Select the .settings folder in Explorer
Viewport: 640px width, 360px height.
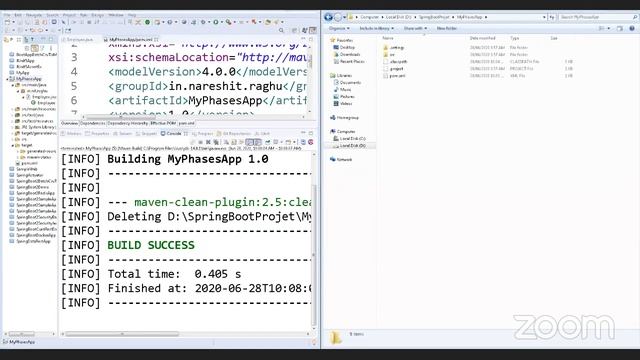tap(397, 47)
